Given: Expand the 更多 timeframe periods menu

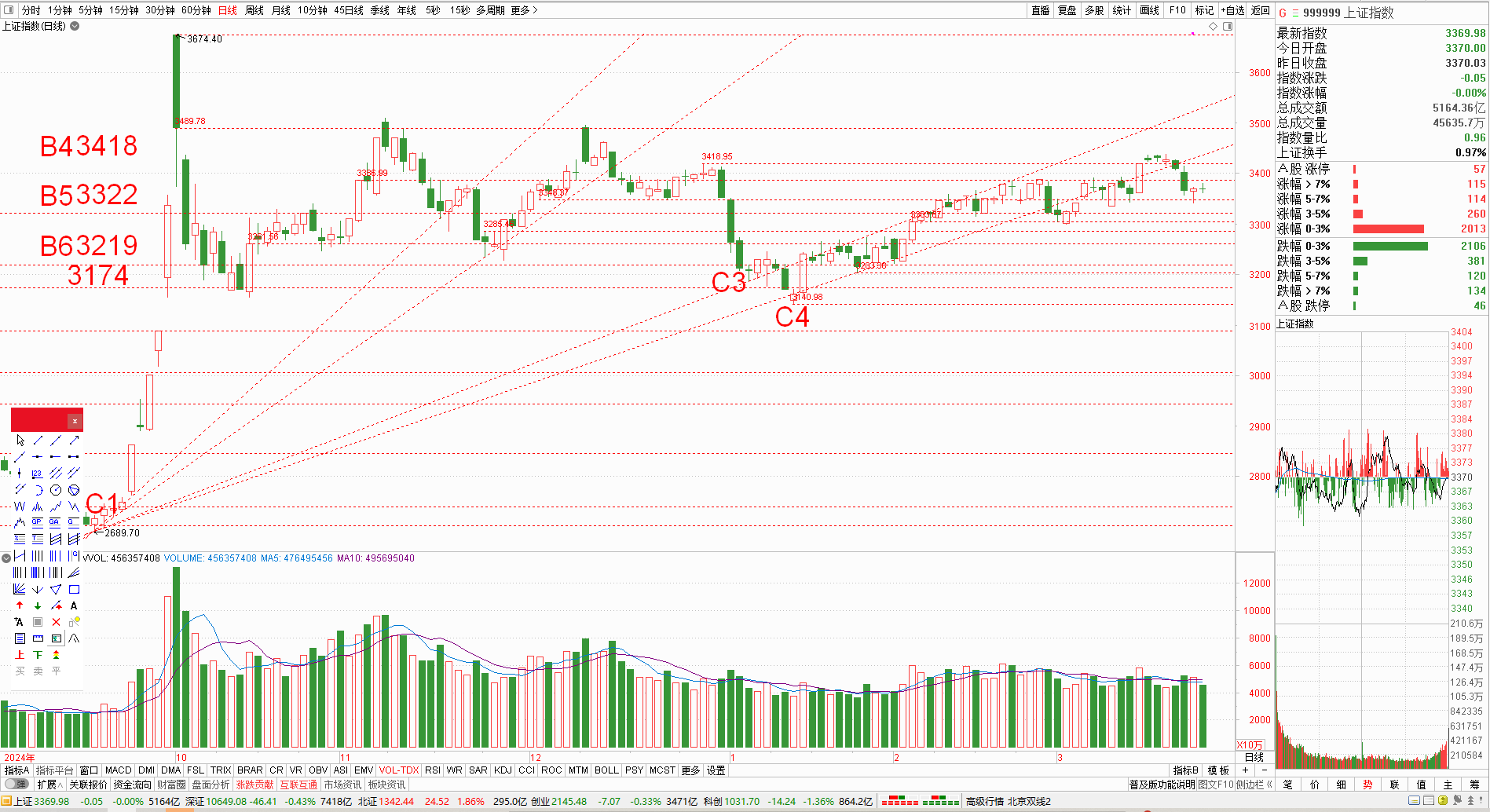Looking at the screenshot, I should click(523, 10).
